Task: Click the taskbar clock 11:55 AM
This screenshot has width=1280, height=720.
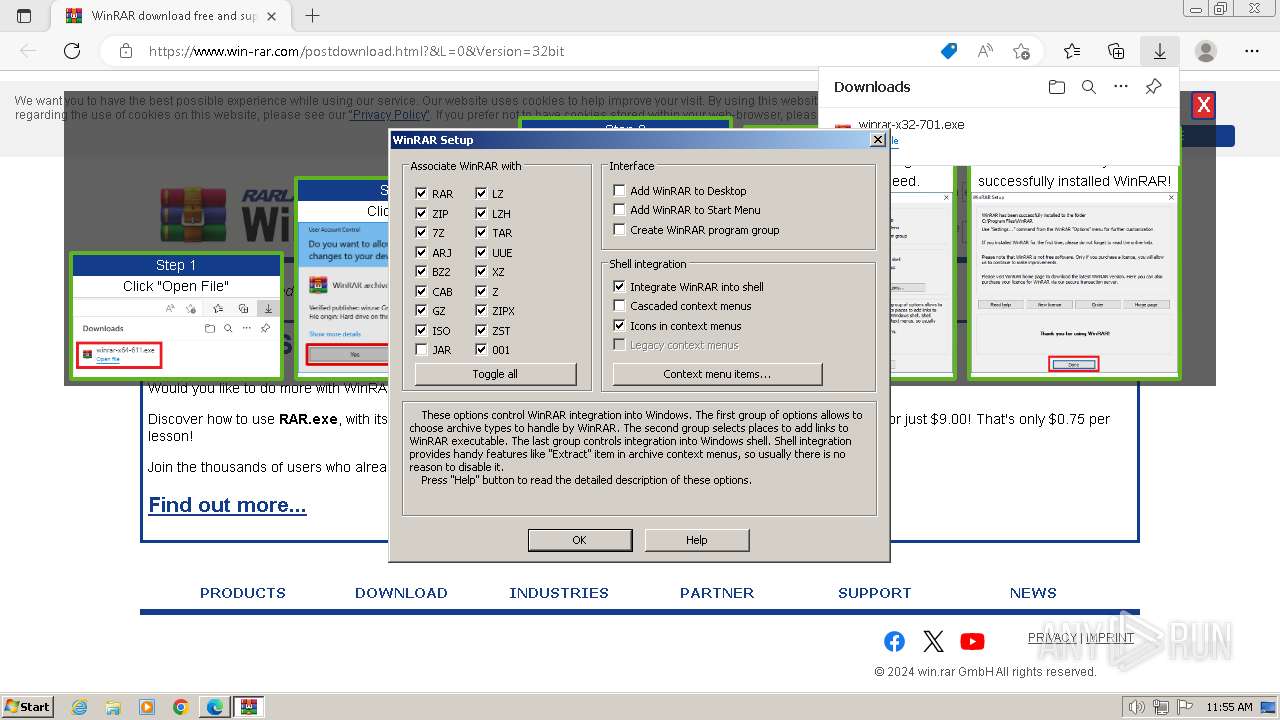Action: (x=1229, y=707)
